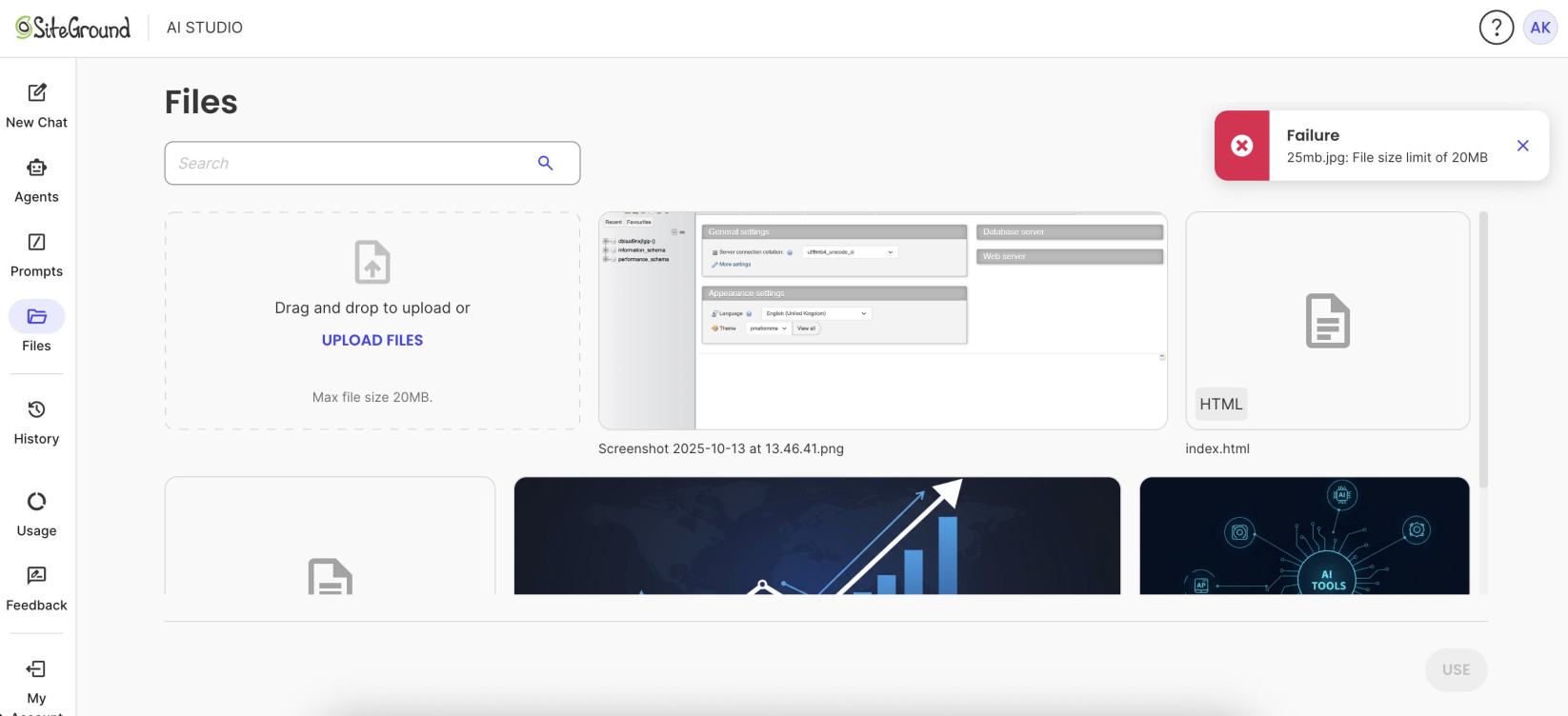Select the AI TOOLS image thumbnail

[1304, 535]
